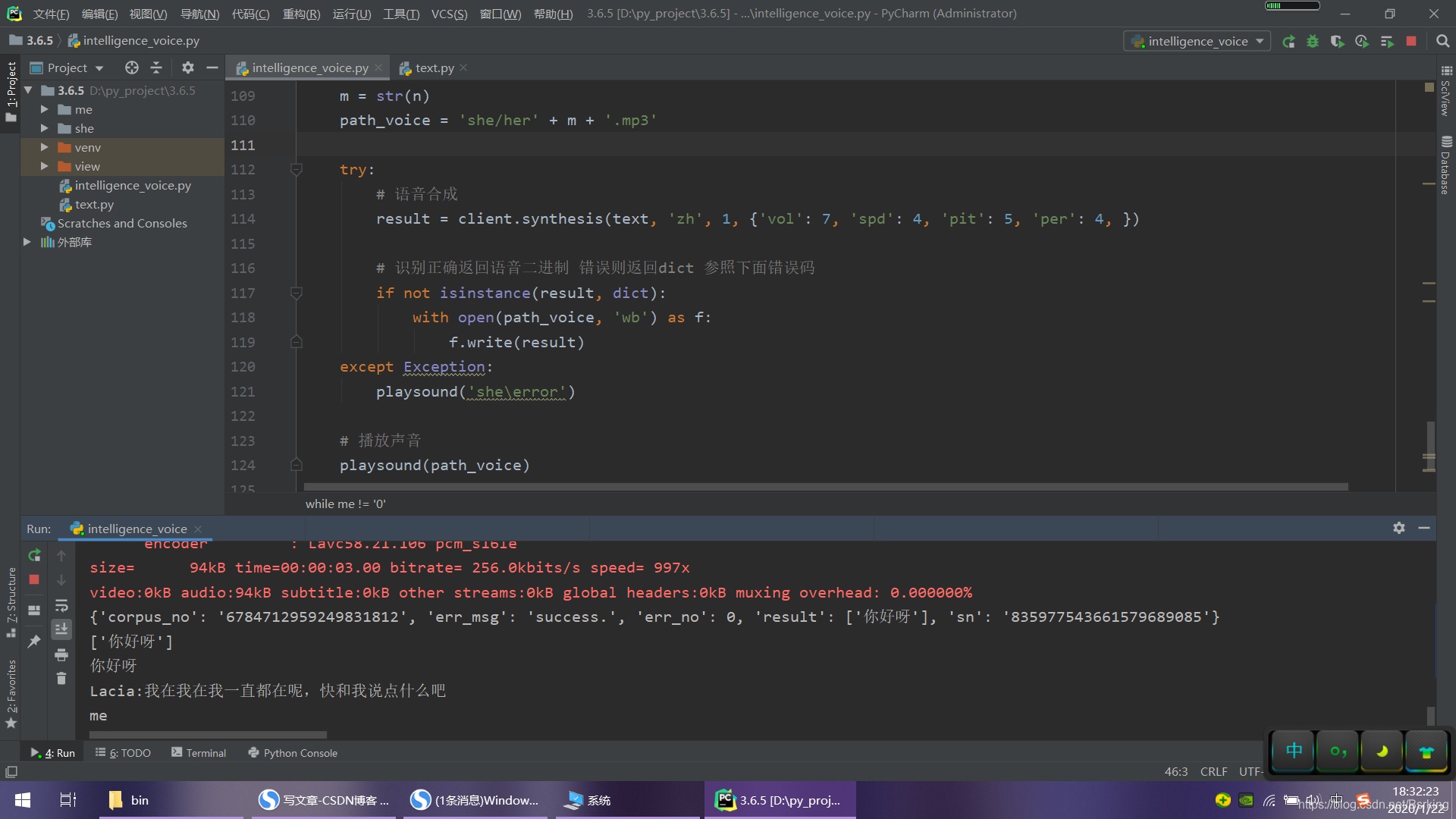Hide the Project panel with minus icon

point(212,67)
